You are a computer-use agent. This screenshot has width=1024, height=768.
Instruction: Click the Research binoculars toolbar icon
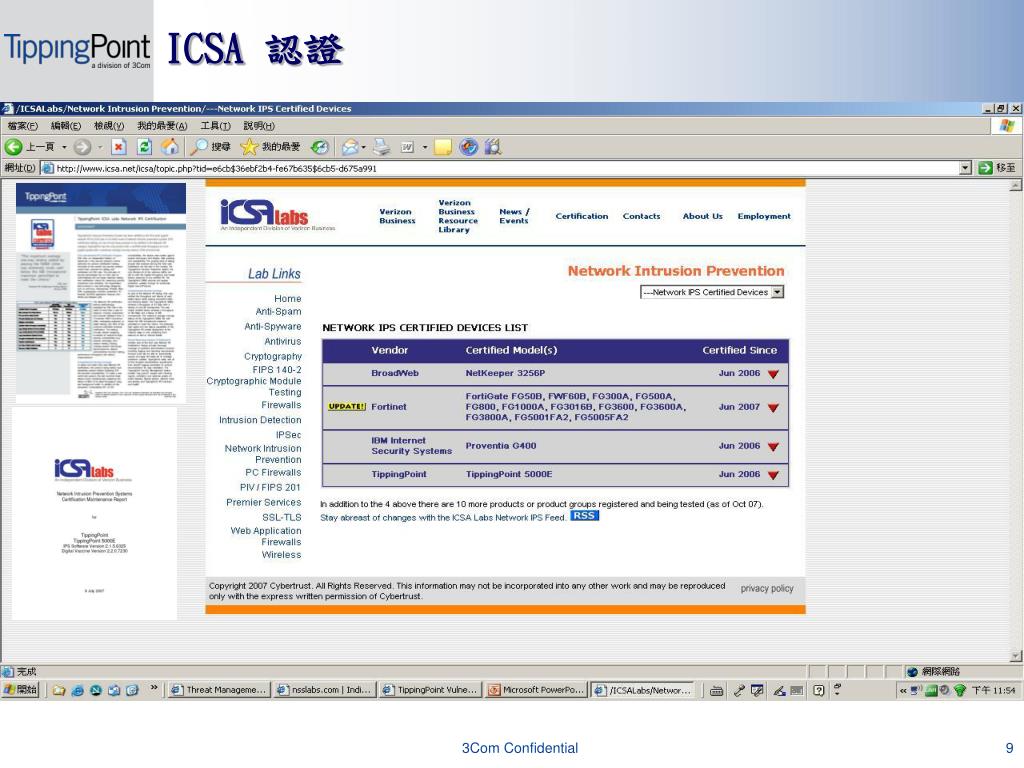[x=493, y=147]
